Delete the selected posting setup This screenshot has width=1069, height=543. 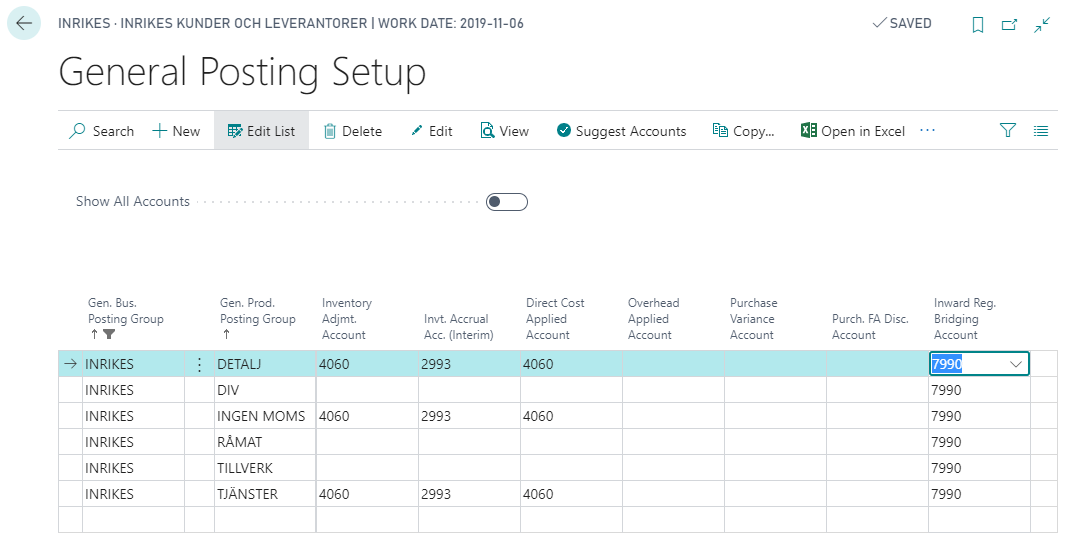352,131
